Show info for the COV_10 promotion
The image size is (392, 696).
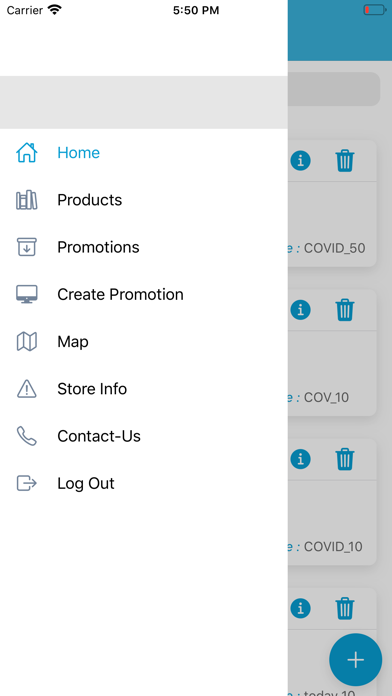pos(301,310)
